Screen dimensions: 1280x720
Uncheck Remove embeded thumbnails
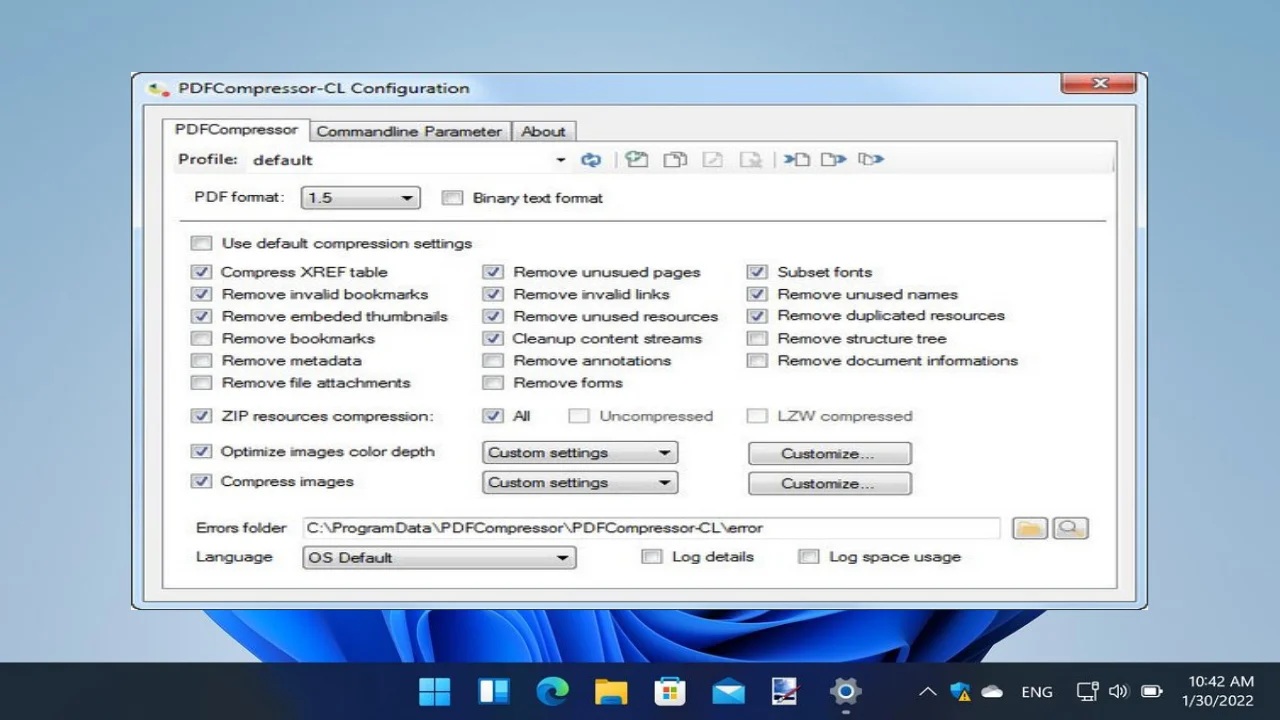pyautogui.click(x=202, y=316)
